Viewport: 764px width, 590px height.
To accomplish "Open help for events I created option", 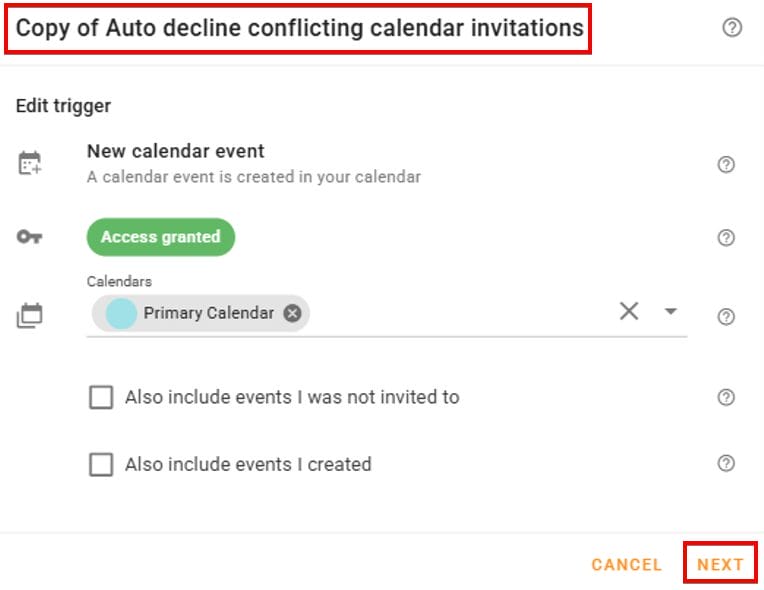I will (x=727, y=463).
